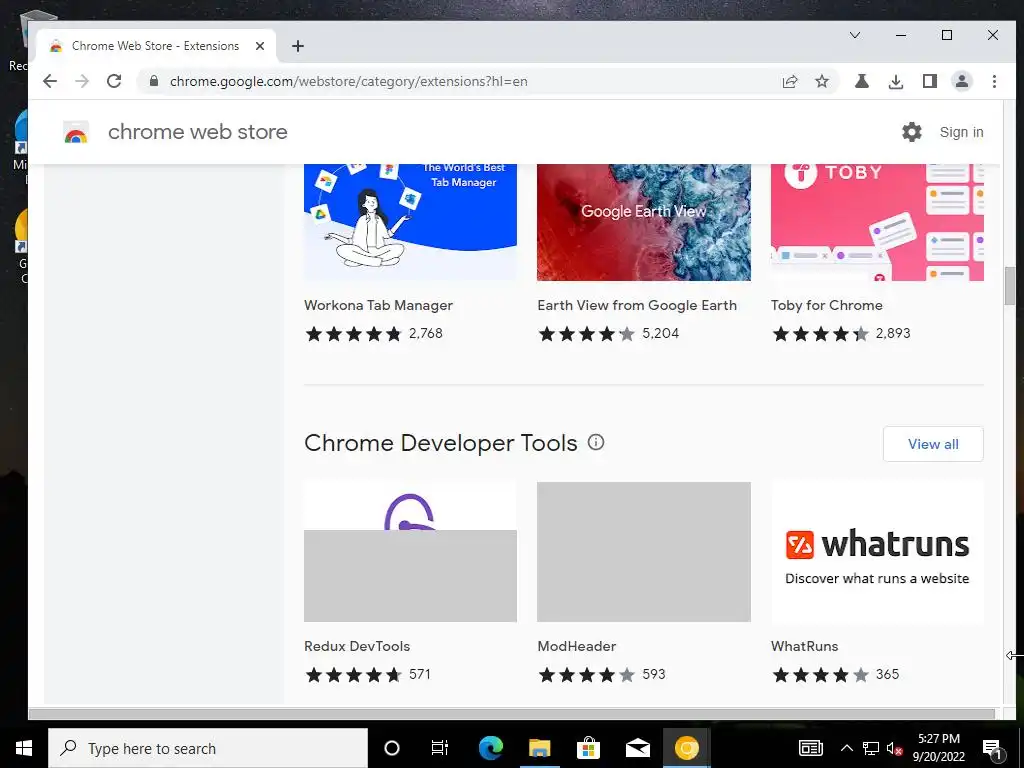1024x768 pixels.
Task: Share this page icon in address bar
Action: pyautogui.click(x=790, y=81)
